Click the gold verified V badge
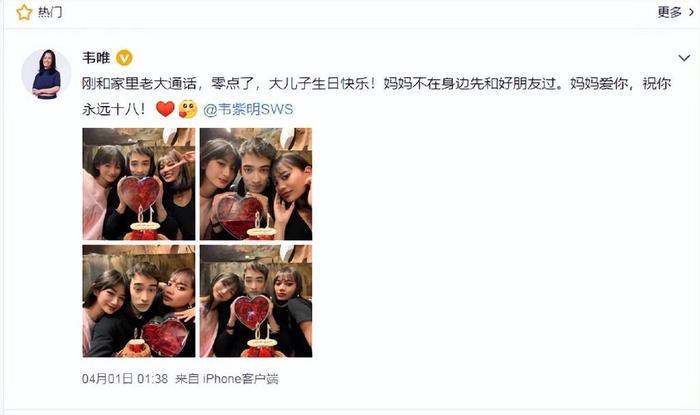Image resolution: width=700 pixels, height=415 pixels. 124,58
